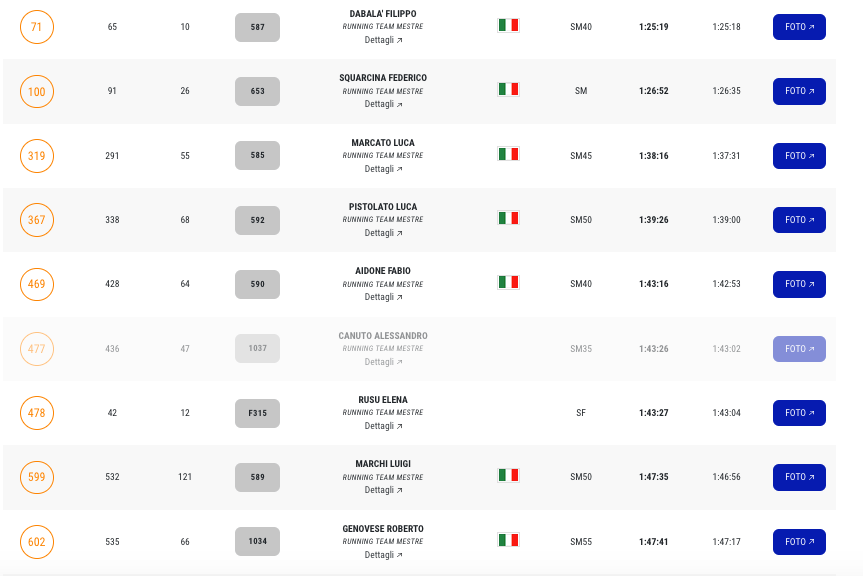Viewport: 863px width, 576px height.
Task: Click runner name Marchi Luigi
Action: pyautogui.click(x=383, y=464)
